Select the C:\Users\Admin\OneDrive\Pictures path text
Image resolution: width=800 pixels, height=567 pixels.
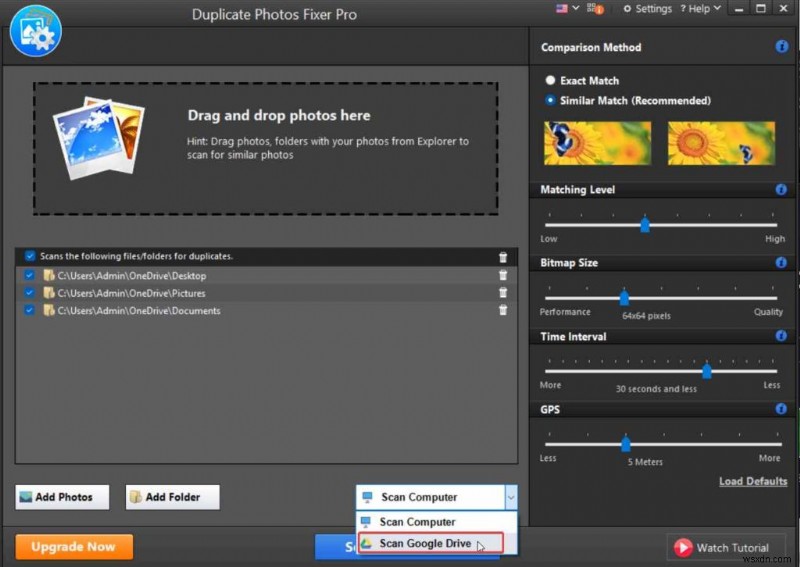point(131,293)
